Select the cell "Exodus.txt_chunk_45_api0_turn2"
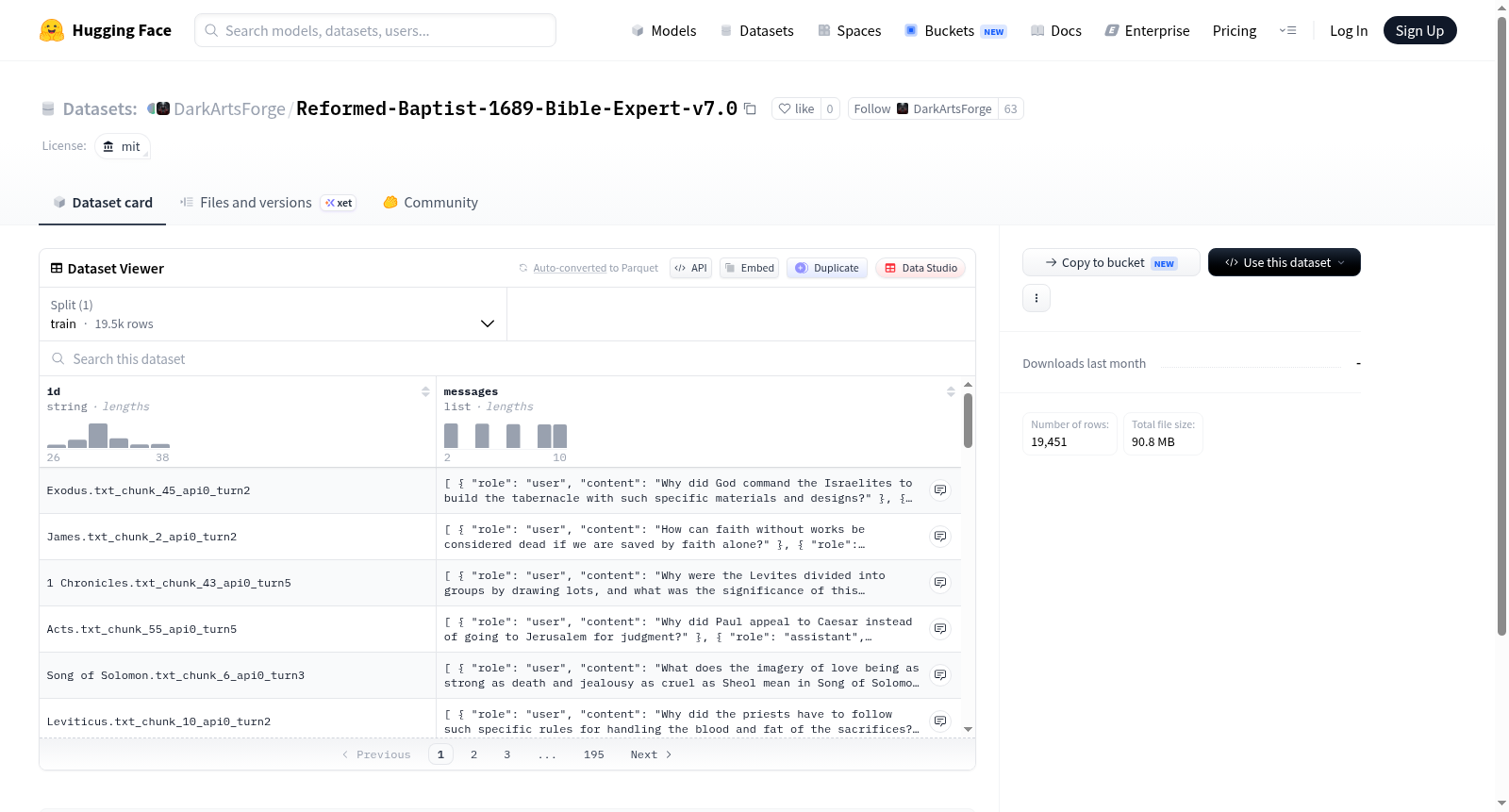 pos(238,490)
